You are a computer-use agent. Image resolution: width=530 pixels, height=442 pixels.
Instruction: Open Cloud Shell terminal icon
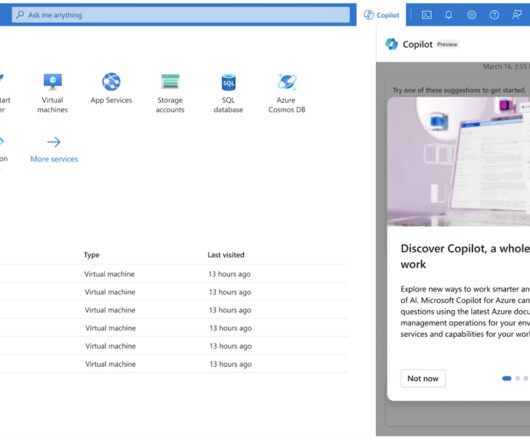pyautogui.click(x=427, y=15)
